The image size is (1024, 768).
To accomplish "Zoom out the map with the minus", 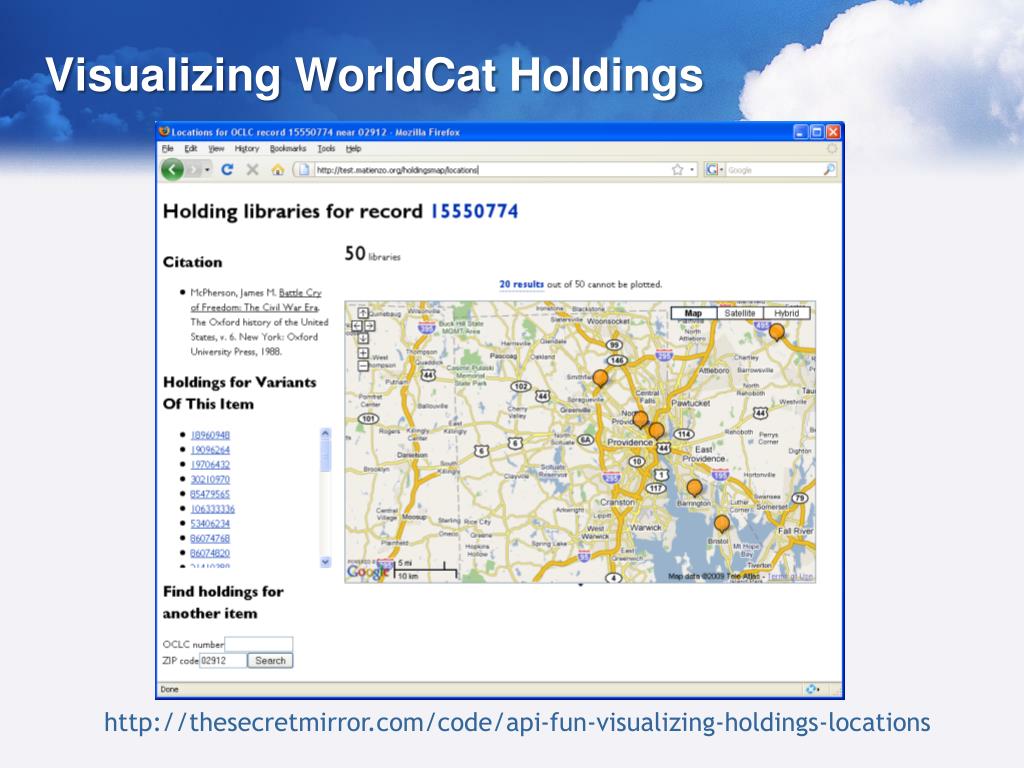I will pyautogui.click(x=363, y=366).
